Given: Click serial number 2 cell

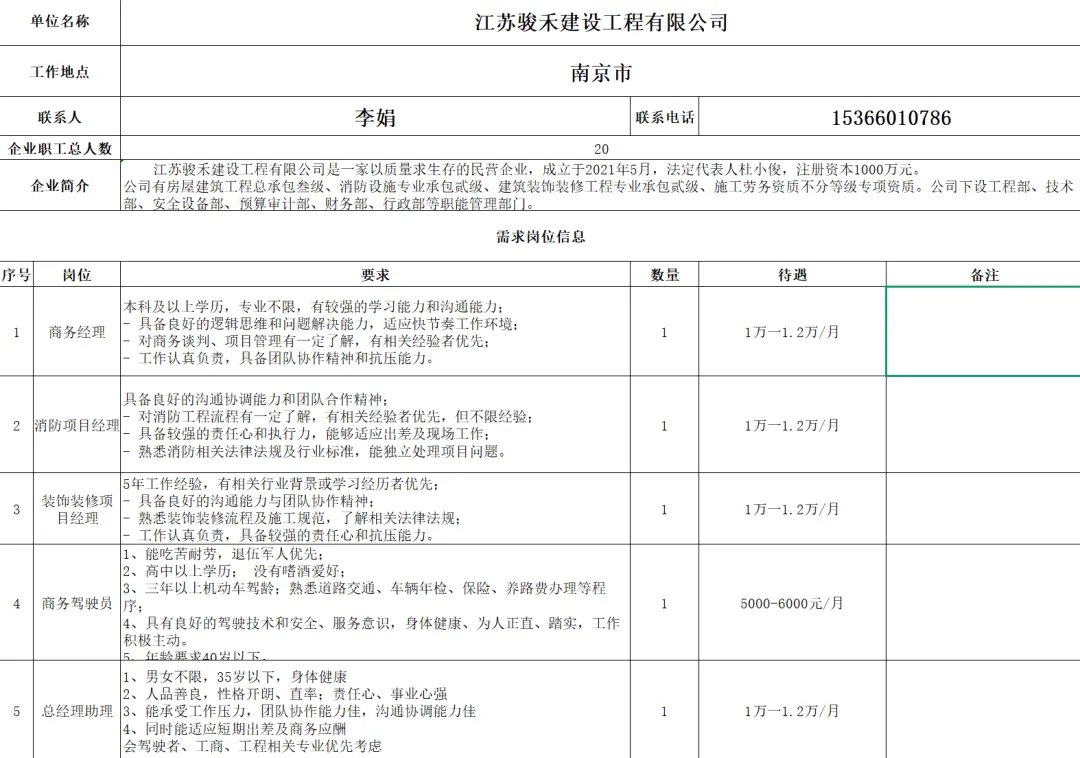Looking at the screenshot, I should 17,425.
